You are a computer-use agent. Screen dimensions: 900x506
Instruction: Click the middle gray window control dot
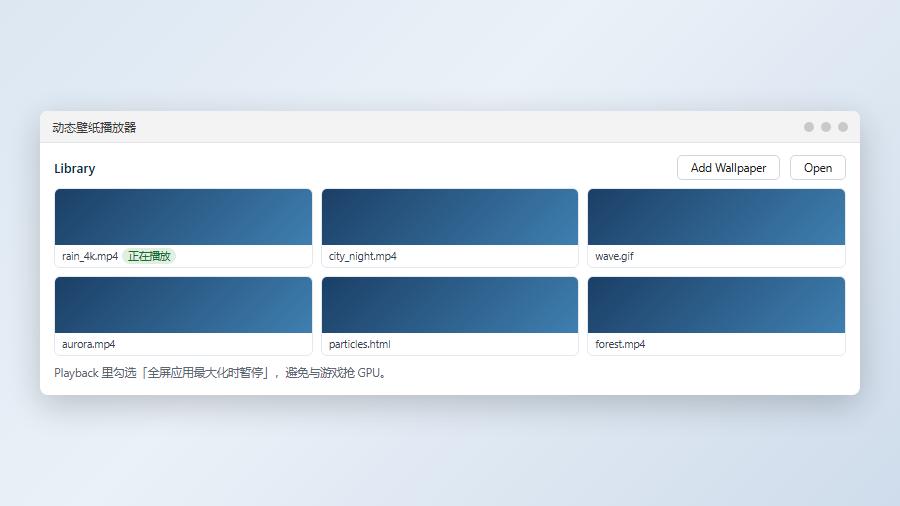click(826, 127)
